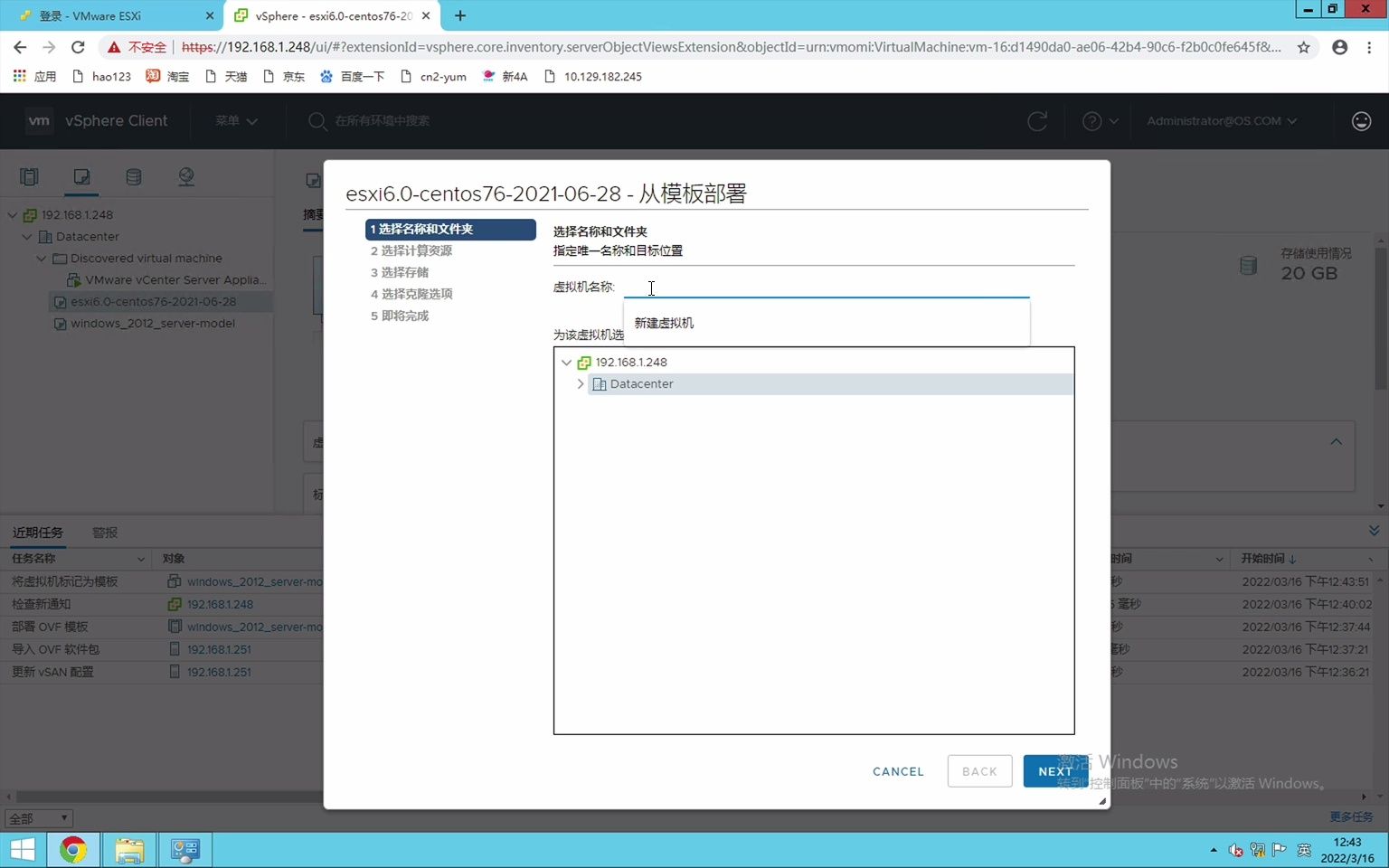Open the Taobao bookmark
This screenshot has width=1389, height=868.
(168, 76)
